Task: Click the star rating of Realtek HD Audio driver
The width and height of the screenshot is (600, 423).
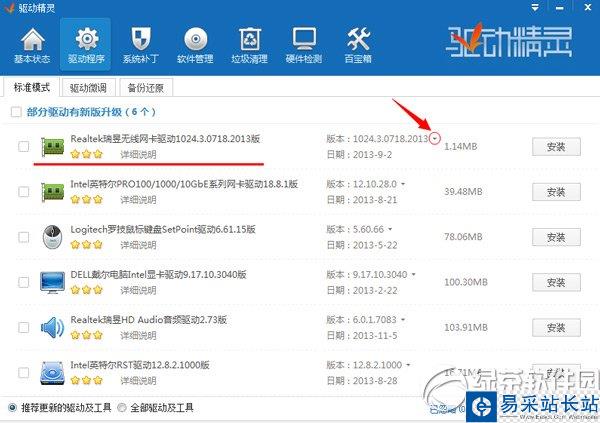Action: click(x=87, y=335)
